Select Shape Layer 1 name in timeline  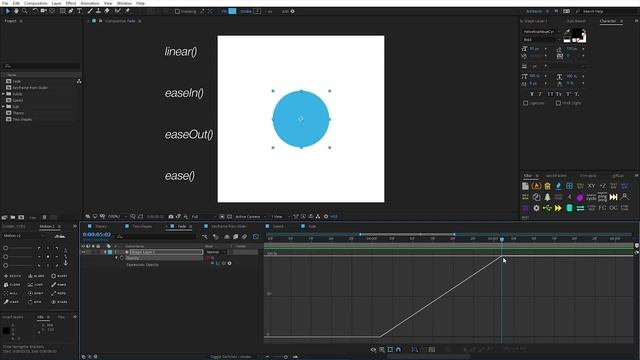coord(166,252)
